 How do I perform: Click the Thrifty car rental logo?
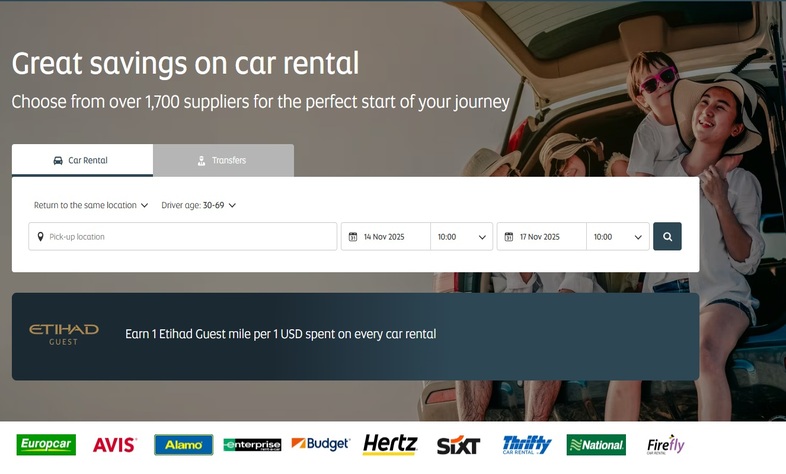[x=527, y=445]
